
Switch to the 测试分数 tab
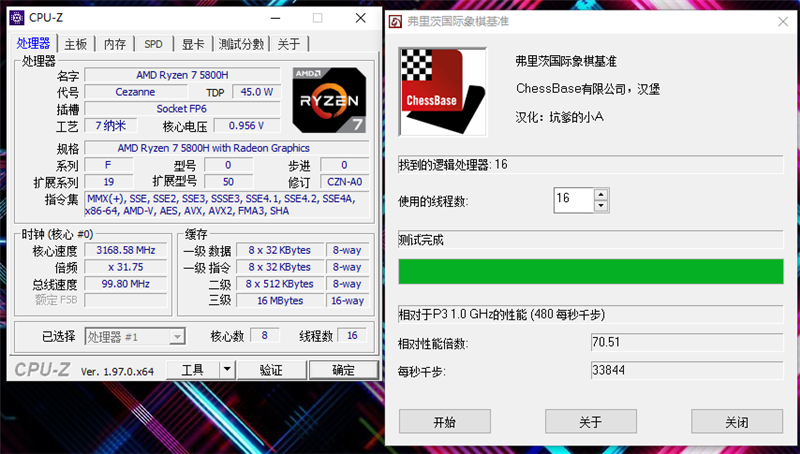click(241, 44)
